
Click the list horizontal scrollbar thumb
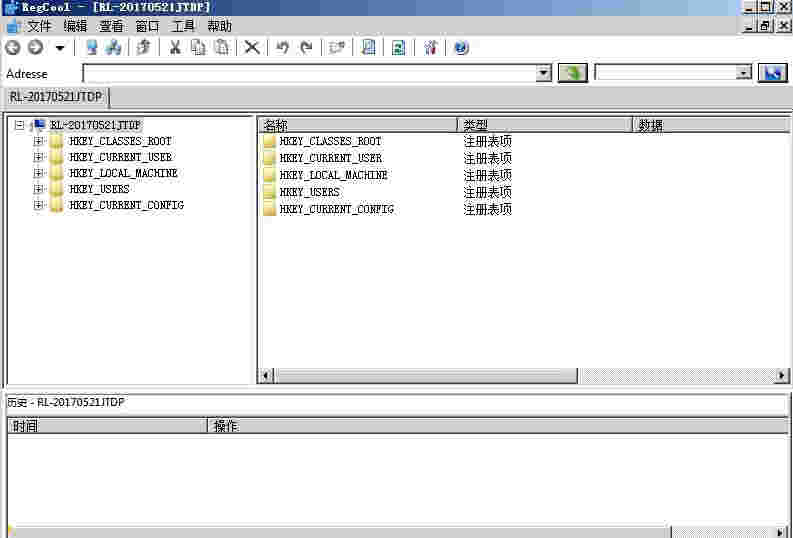click(425, 376)
